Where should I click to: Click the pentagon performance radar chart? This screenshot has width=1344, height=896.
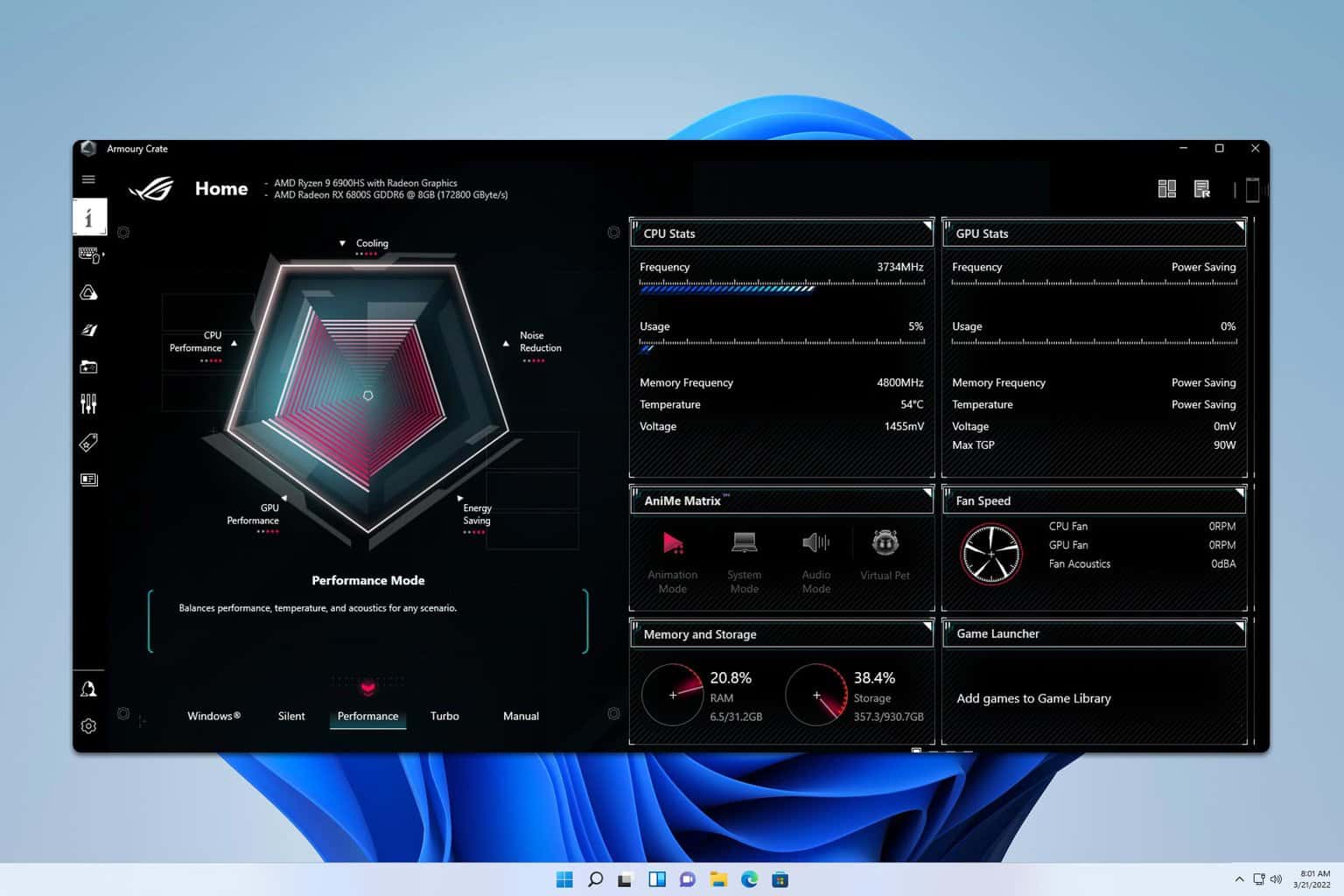click(368, 398)
